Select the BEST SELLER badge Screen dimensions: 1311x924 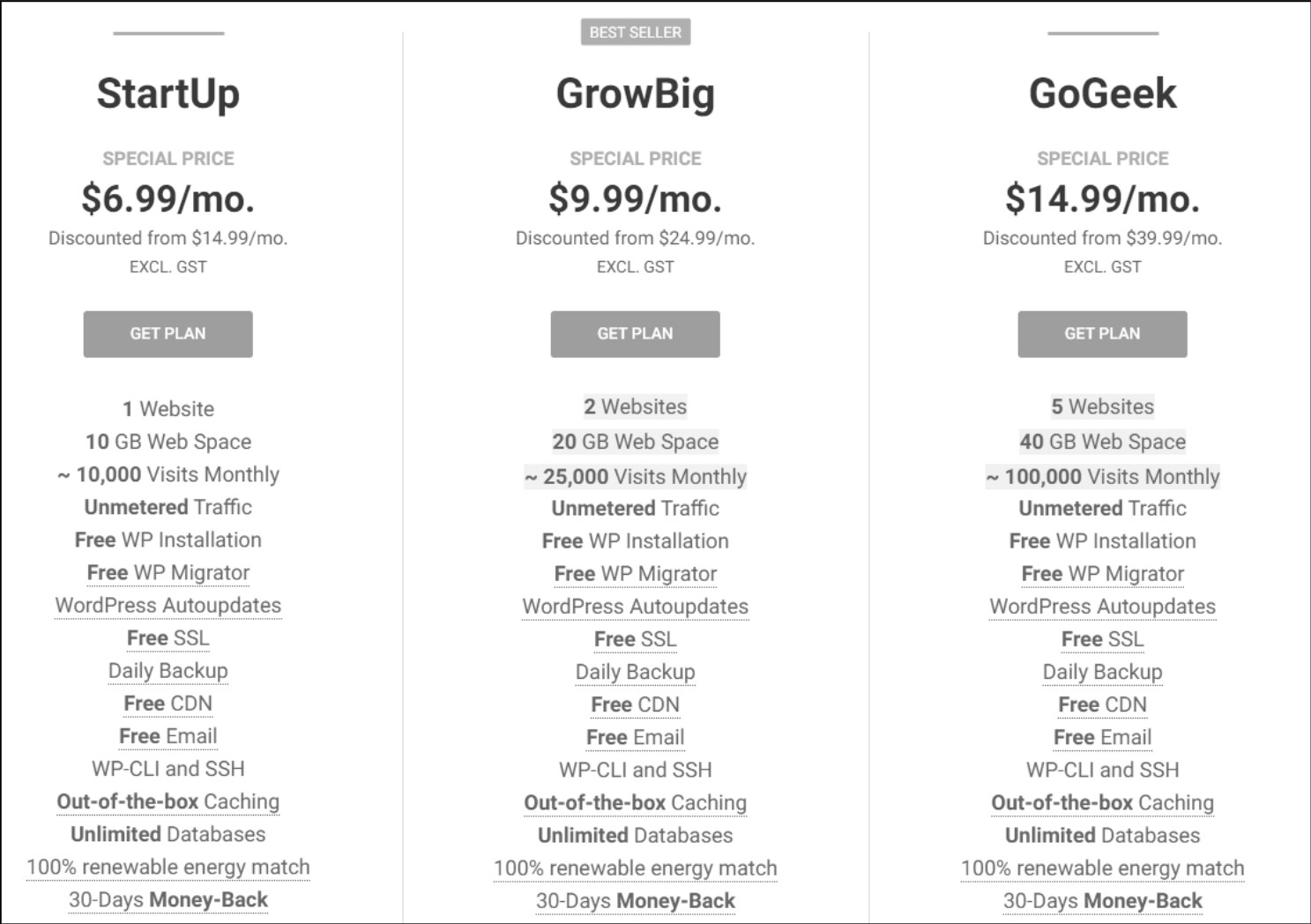[x=635, y=33]
